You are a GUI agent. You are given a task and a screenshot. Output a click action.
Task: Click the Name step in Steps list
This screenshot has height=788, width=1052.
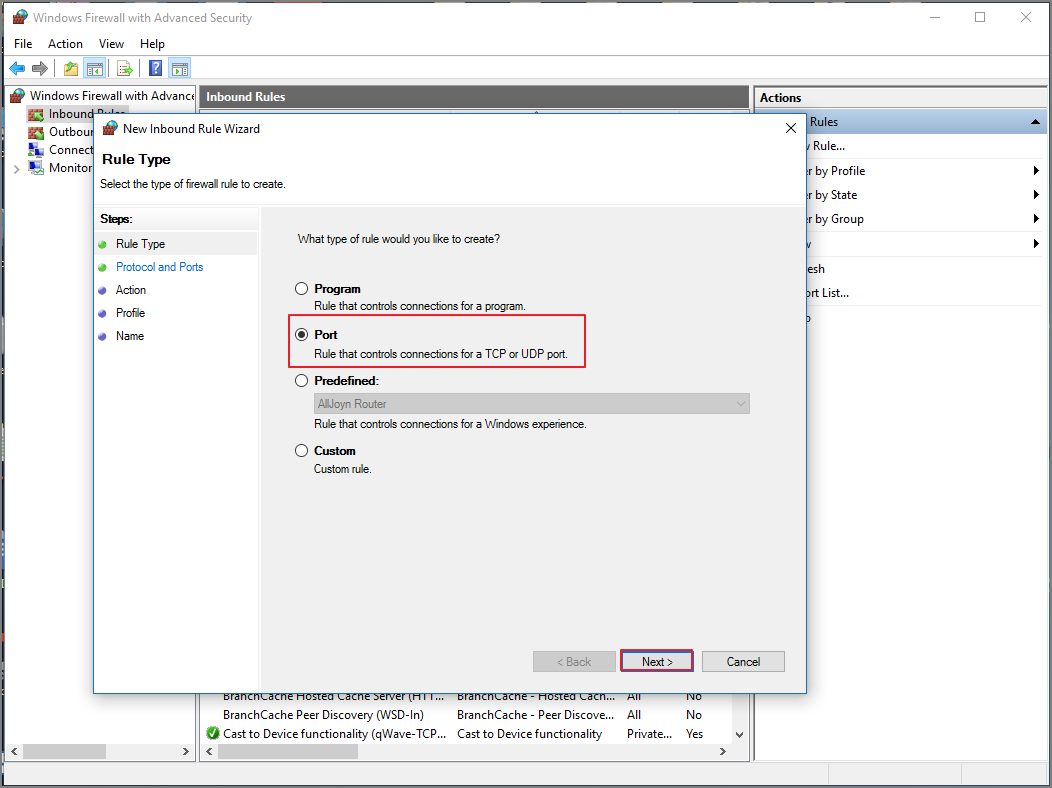pos(129,336)
